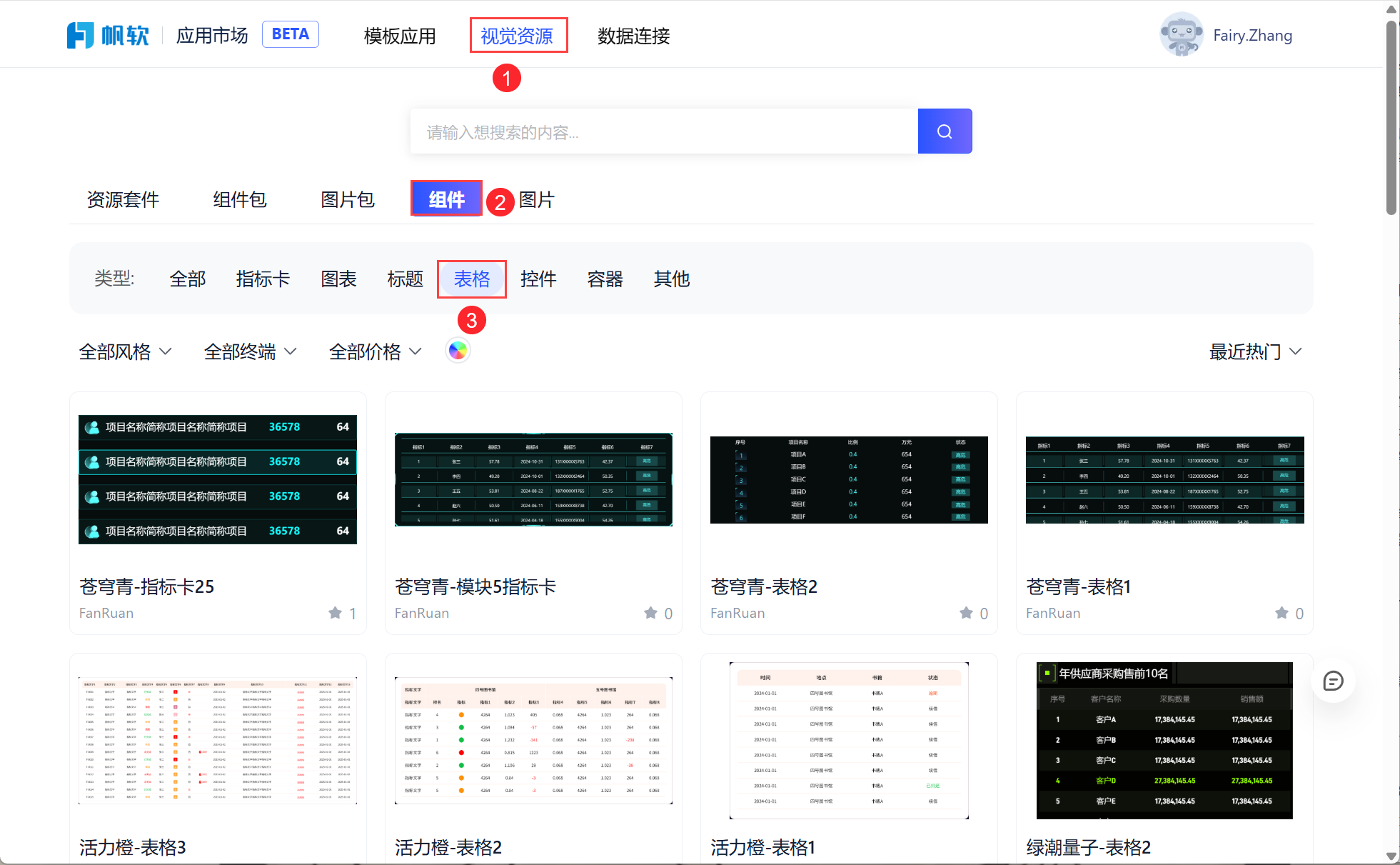1400x865 pixels.
Task: Star the 苍穹青-模块5指标卡 component
Action: [650, 613]
